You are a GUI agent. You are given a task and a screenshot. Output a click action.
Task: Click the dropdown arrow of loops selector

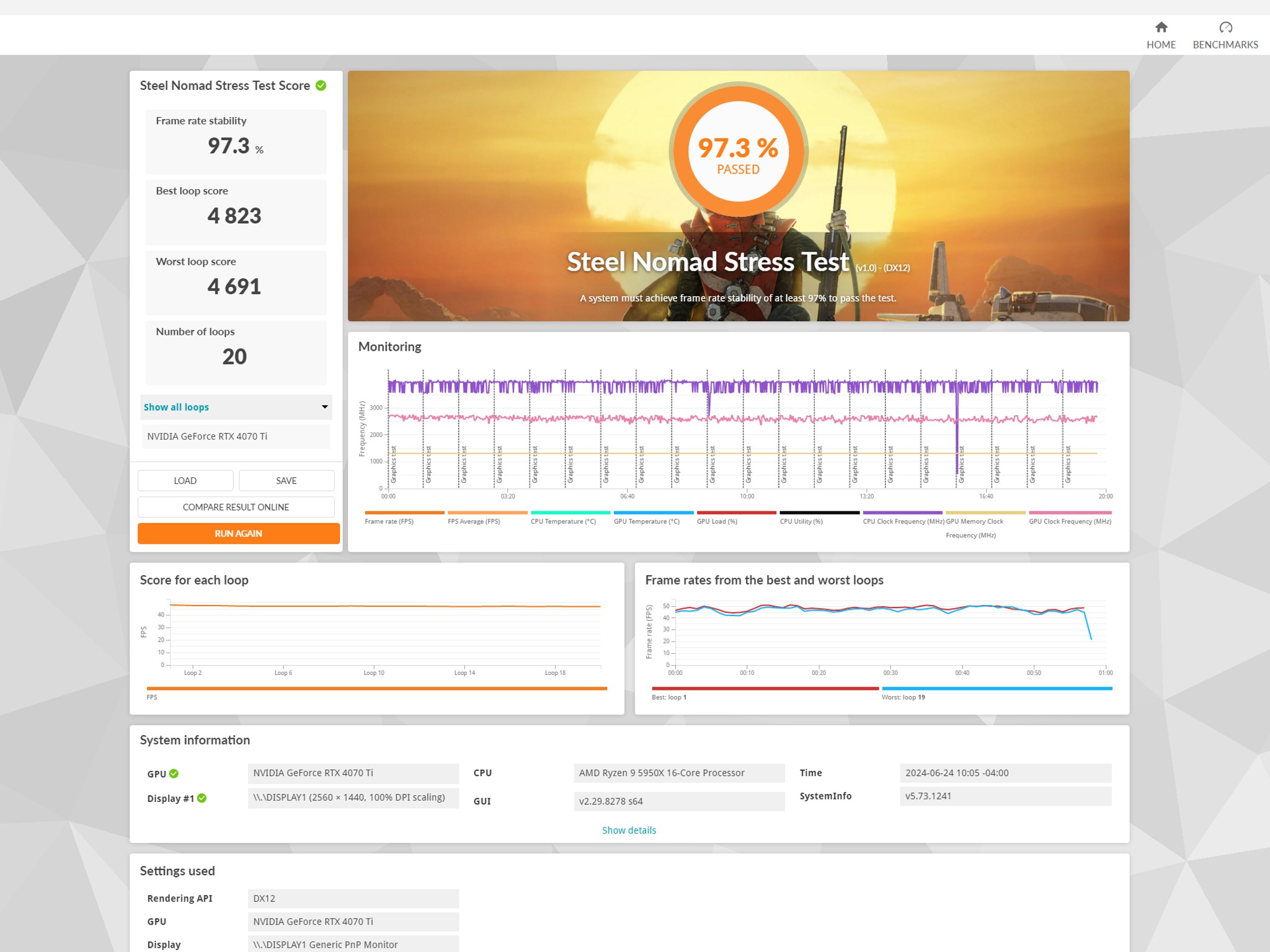pos(324,407)
